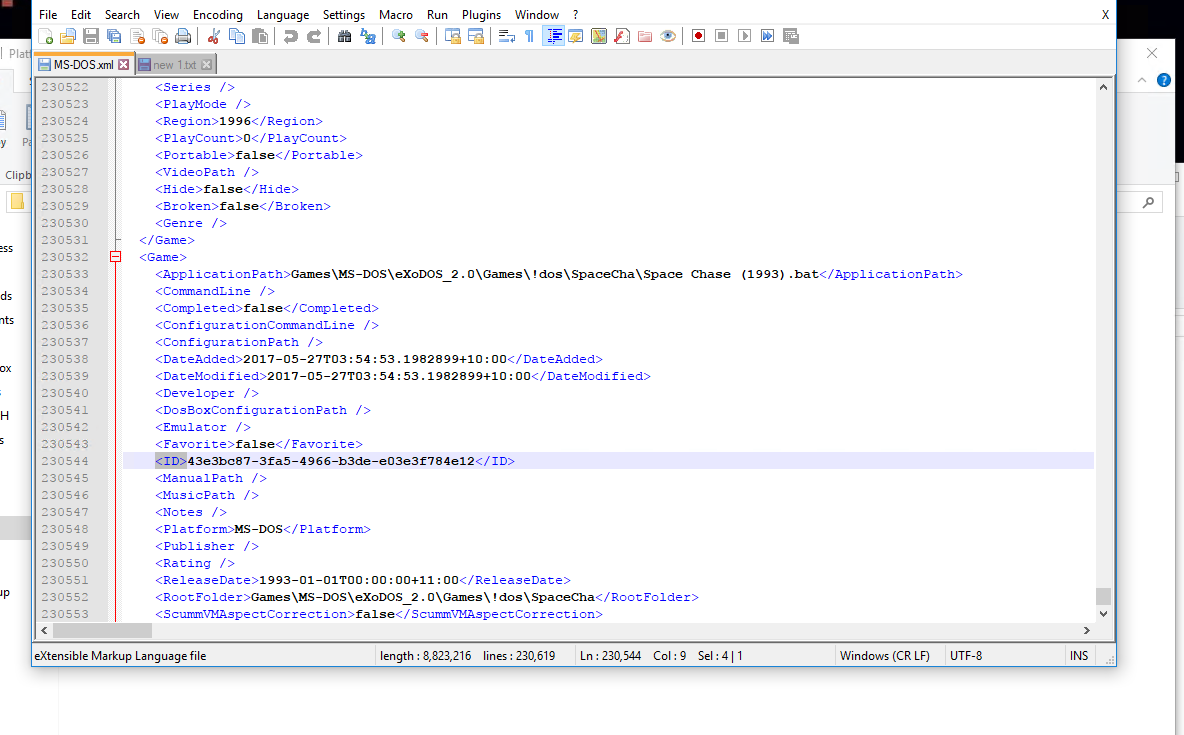Print the document using printer icon
The width and height of the screenshot is (1184, 735).
183,36
